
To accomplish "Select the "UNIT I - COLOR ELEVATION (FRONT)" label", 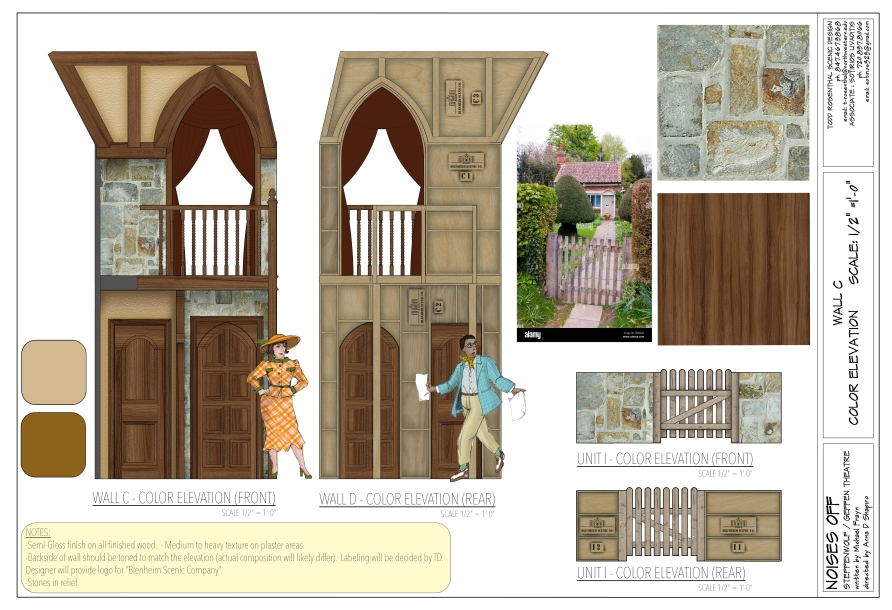I will (665, 458).
